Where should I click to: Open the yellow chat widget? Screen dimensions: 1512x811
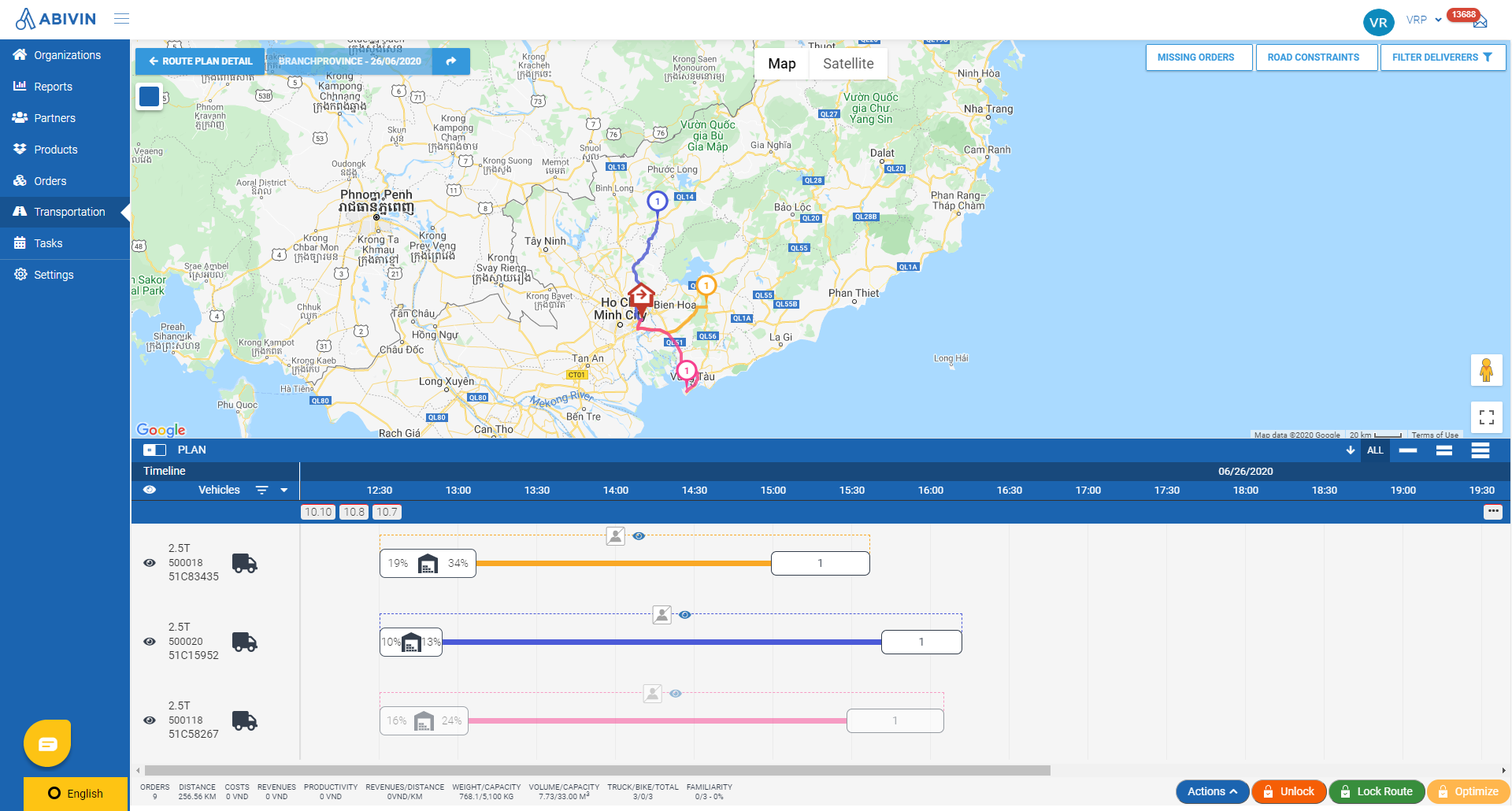coord(47,743)
